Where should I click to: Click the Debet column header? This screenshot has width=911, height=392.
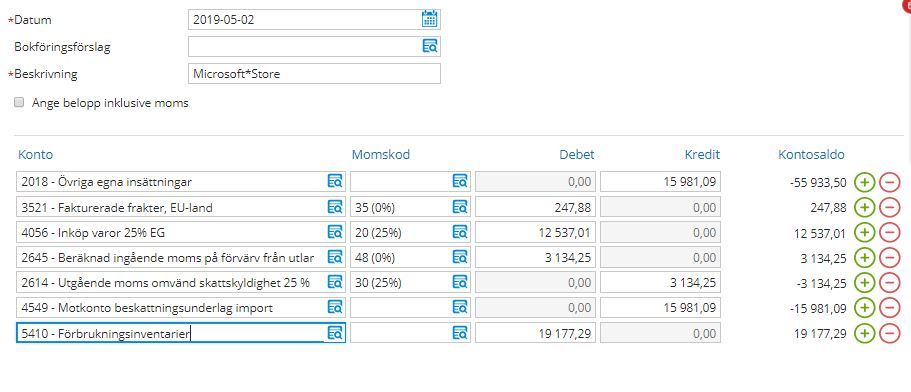pyautogui.click(x=577, y=154)
